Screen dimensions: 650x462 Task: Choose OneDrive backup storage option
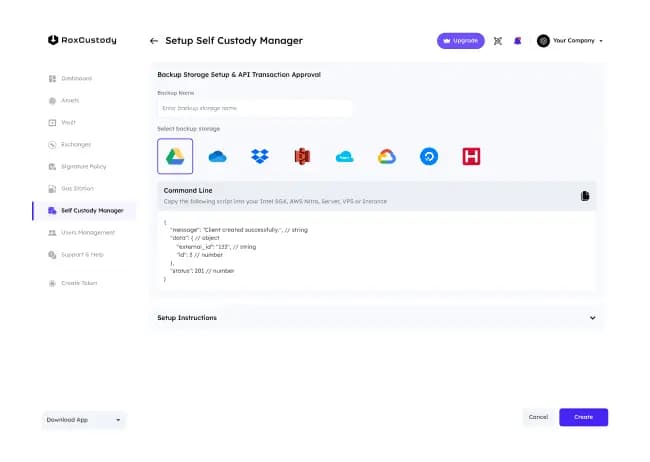(x=218, y=156)
